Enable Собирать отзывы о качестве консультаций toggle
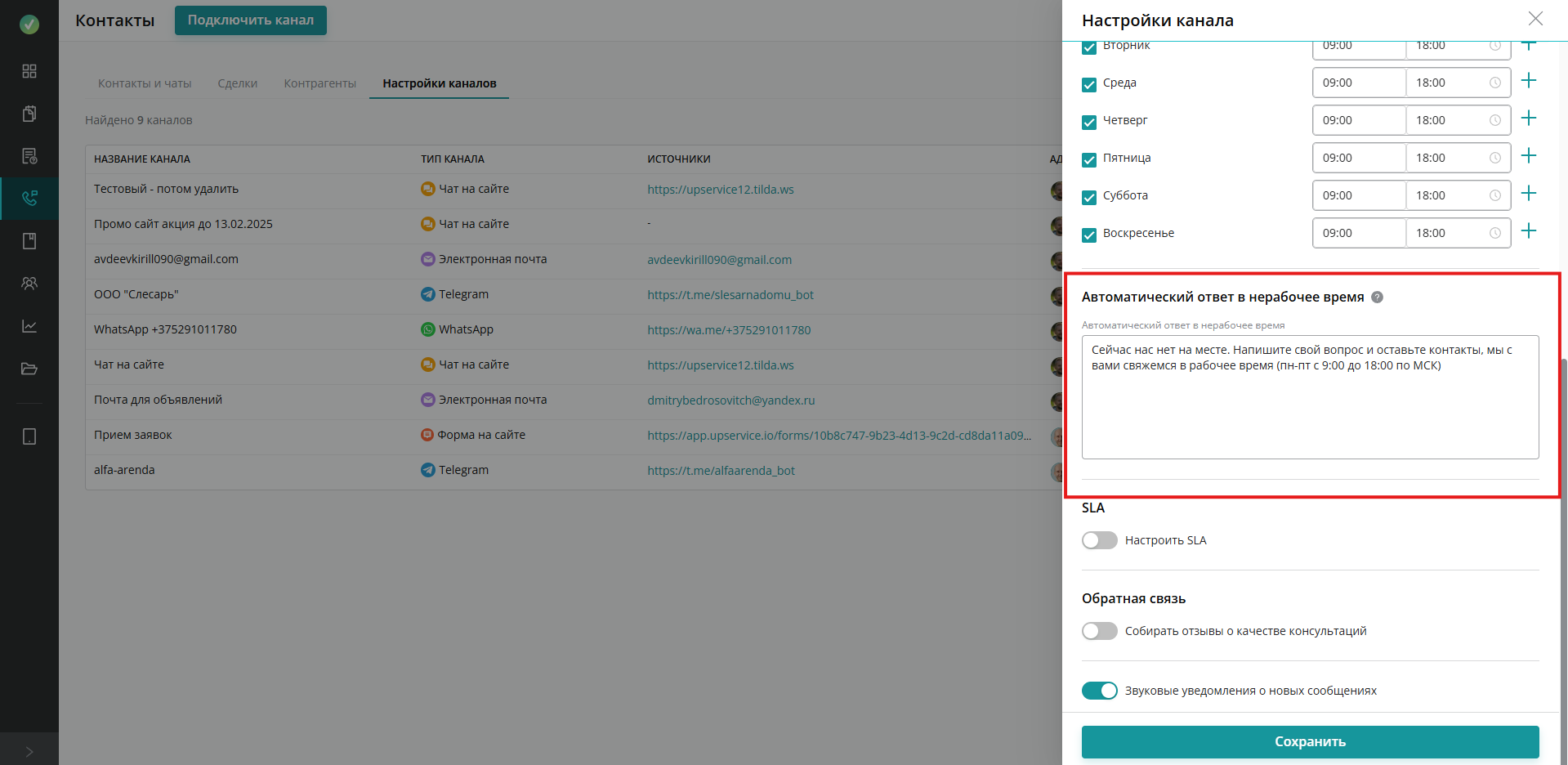 1099,631
